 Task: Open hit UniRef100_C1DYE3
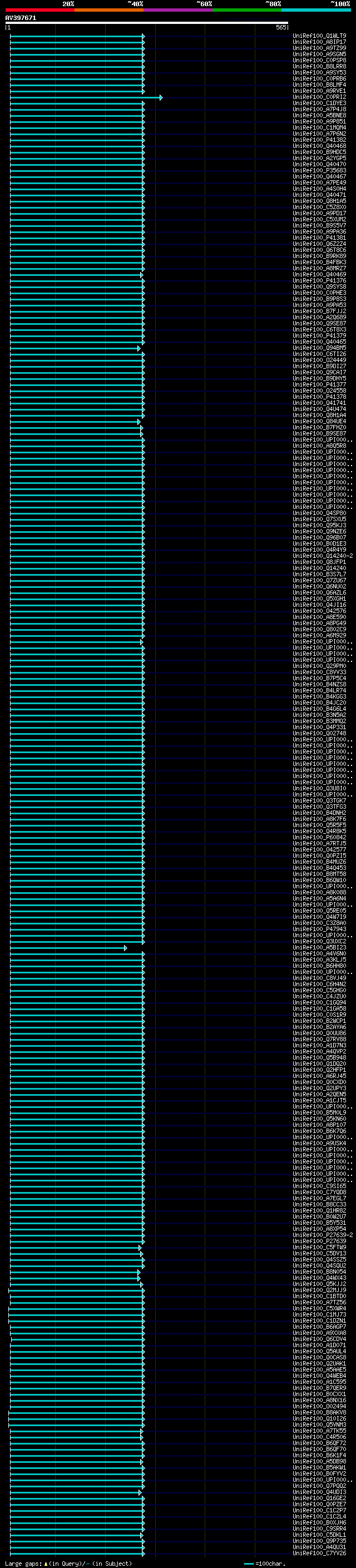(319, 103)
